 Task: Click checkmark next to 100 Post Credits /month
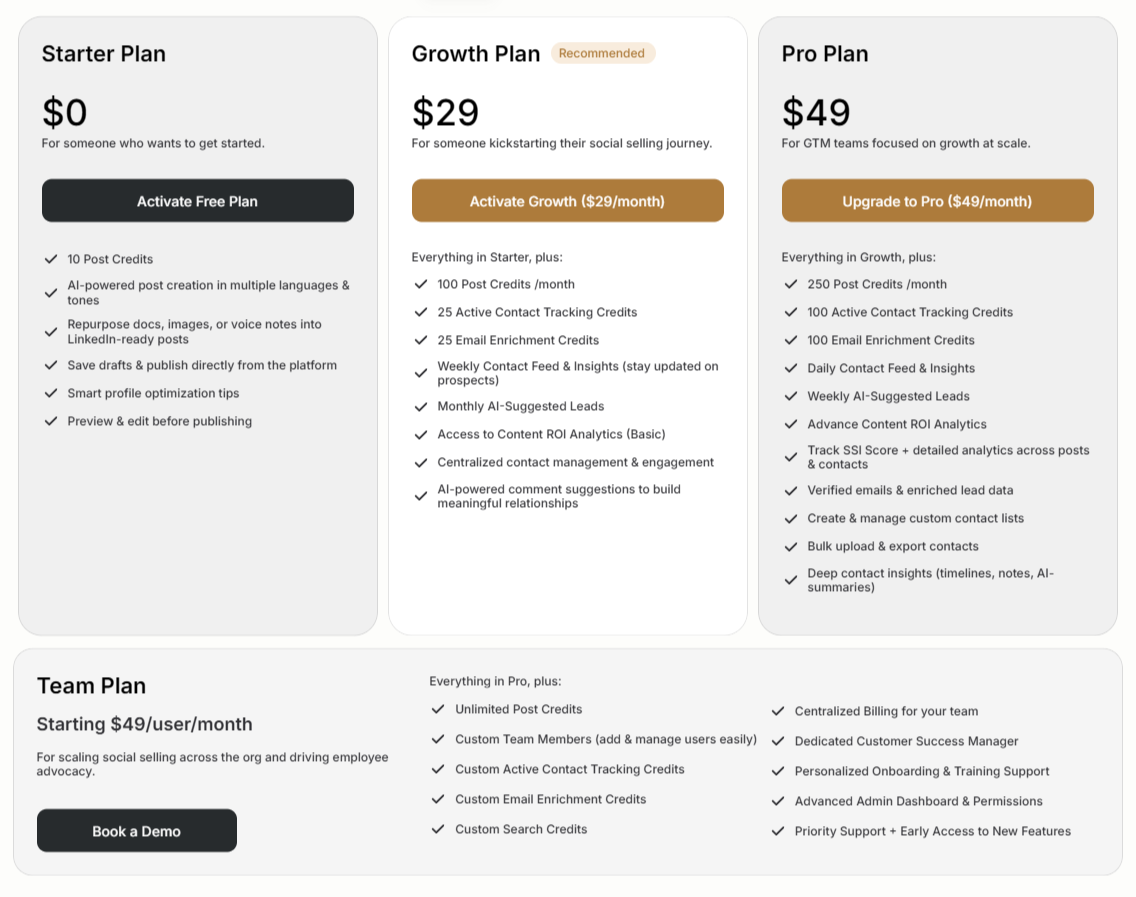pyautogui.click(x=421, y=284)
